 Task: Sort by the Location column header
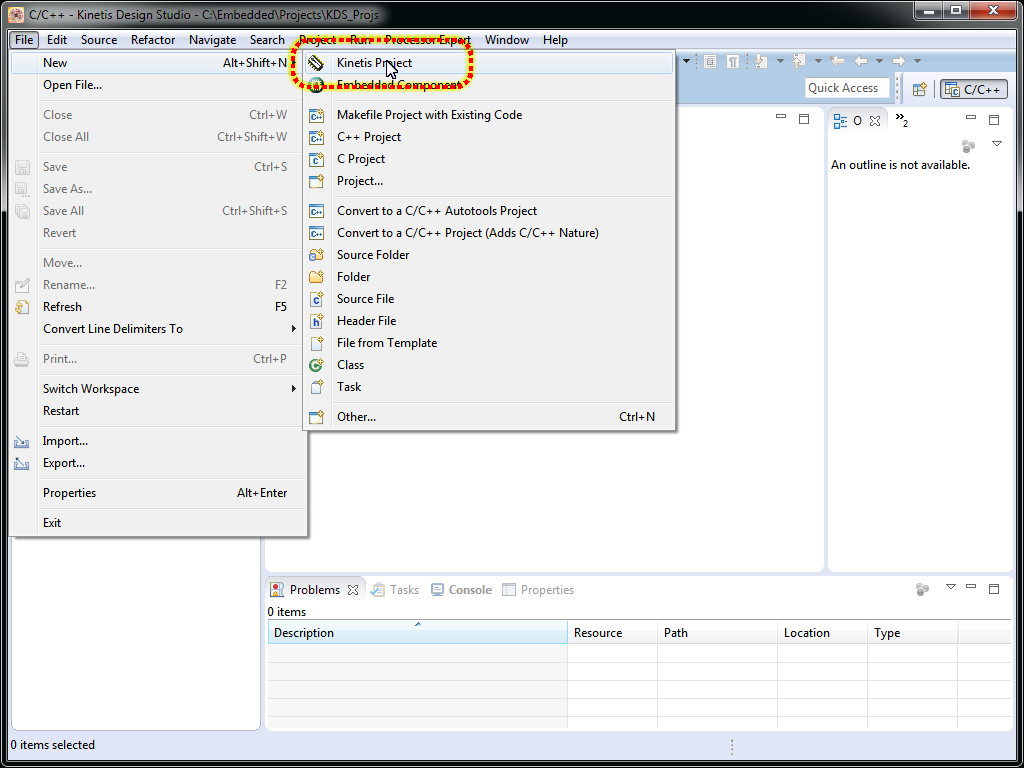[823, 633]
